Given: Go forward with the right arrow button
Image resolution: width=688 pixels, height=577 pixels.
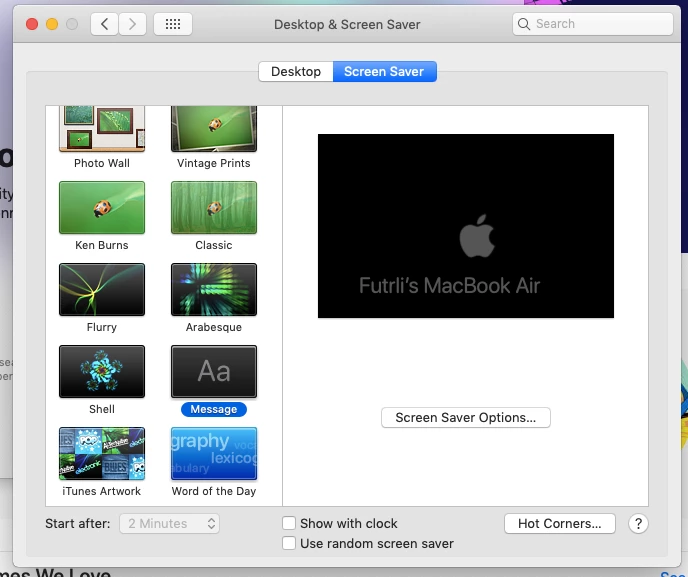Looking at the screenshot, I should (x=132, y=24).
